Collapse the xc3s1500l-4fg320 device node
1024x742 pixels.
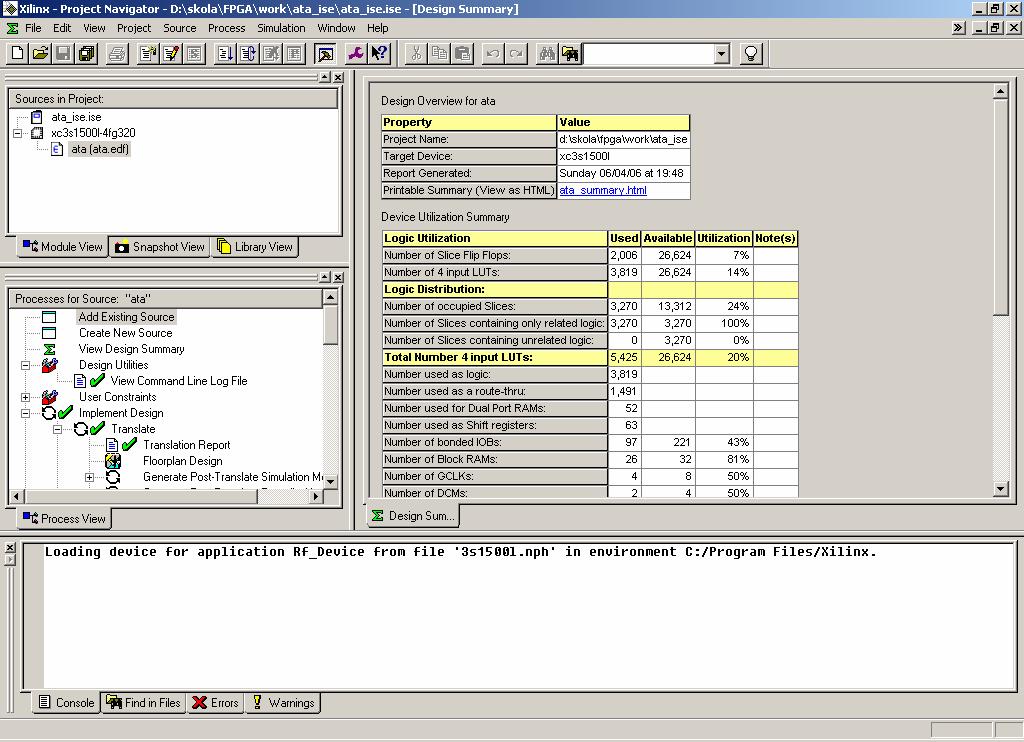18,133
